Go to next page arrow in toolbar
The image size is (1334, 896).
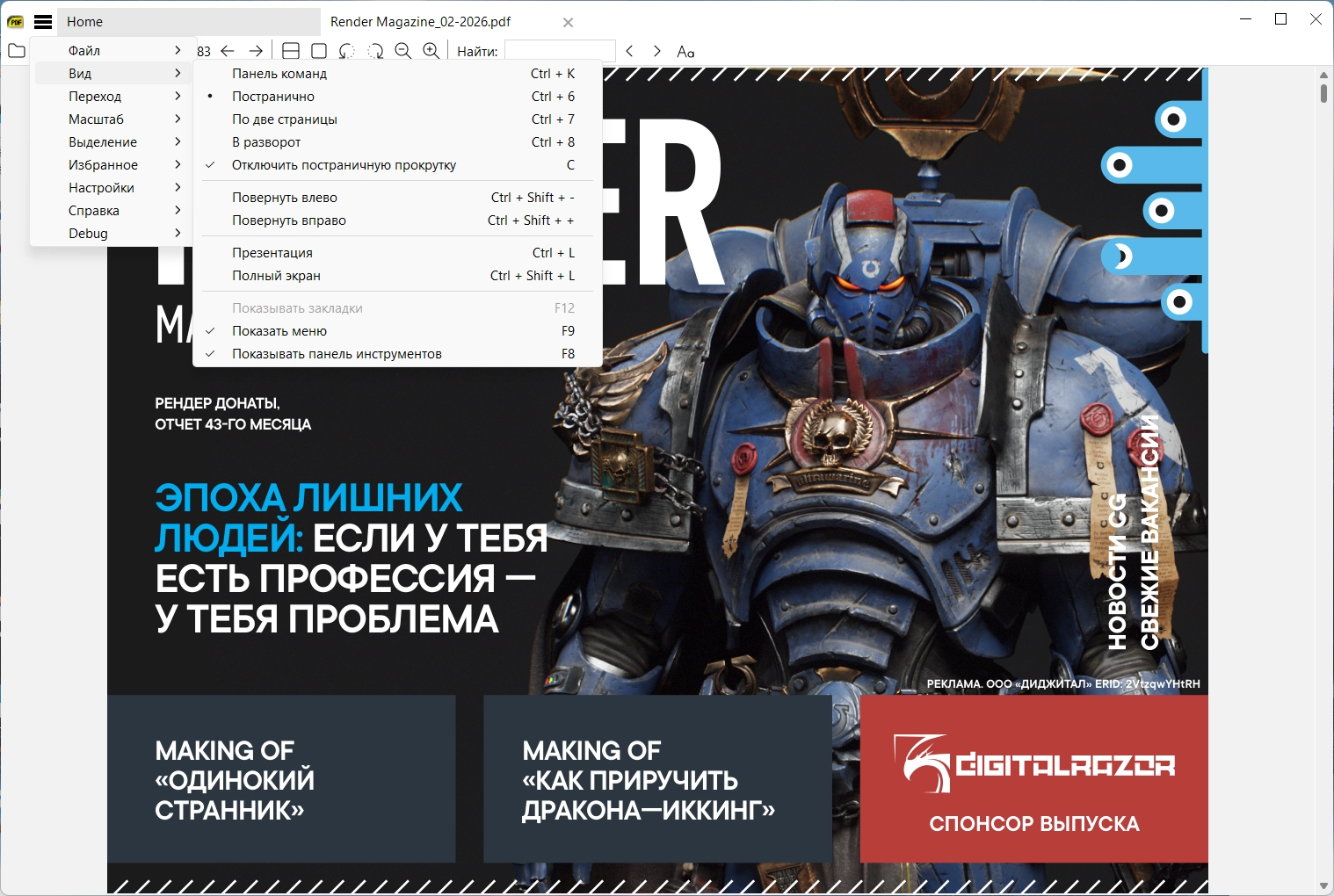coord(256,51)
